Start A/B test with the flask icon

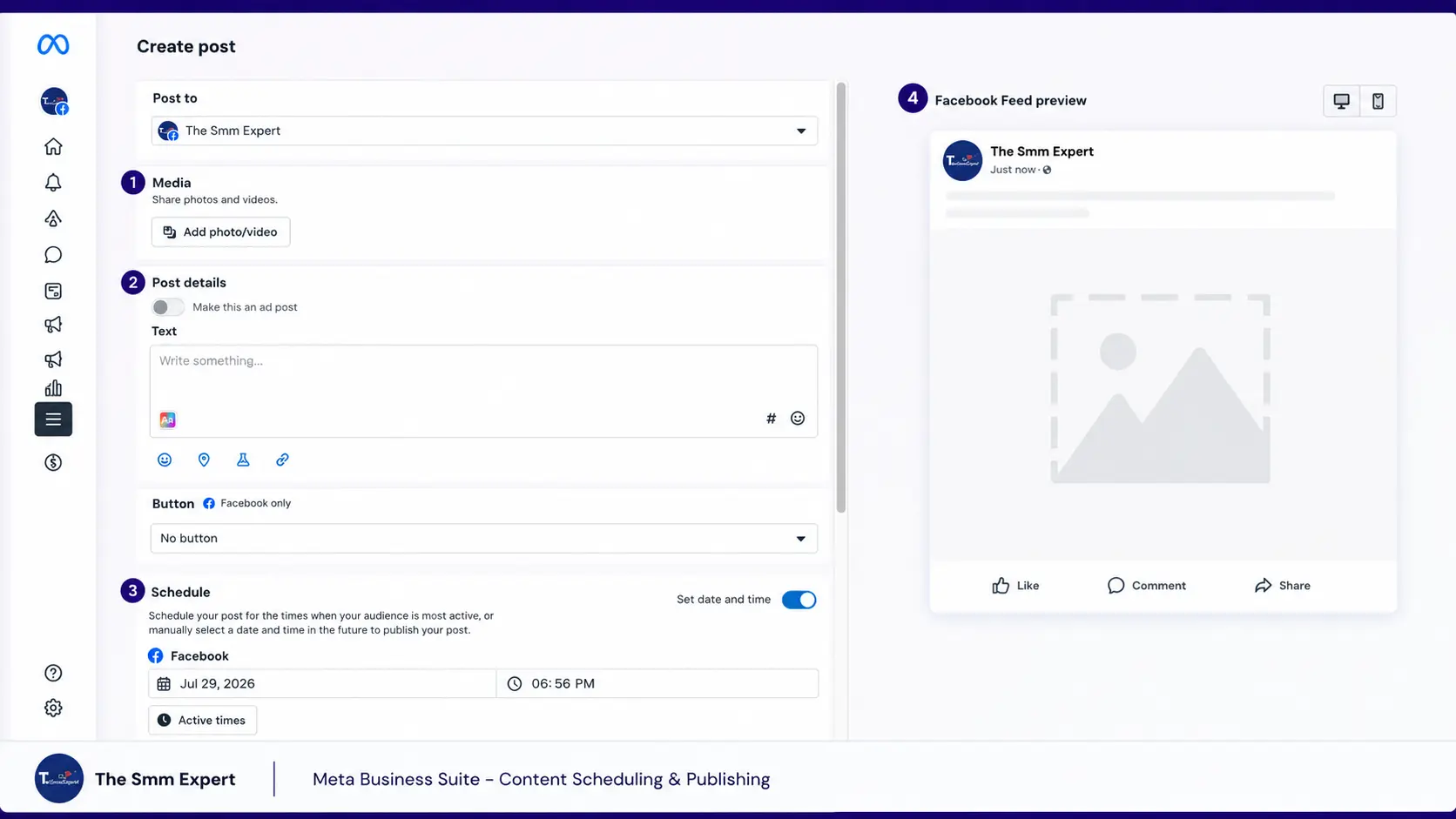pos(243,460)
